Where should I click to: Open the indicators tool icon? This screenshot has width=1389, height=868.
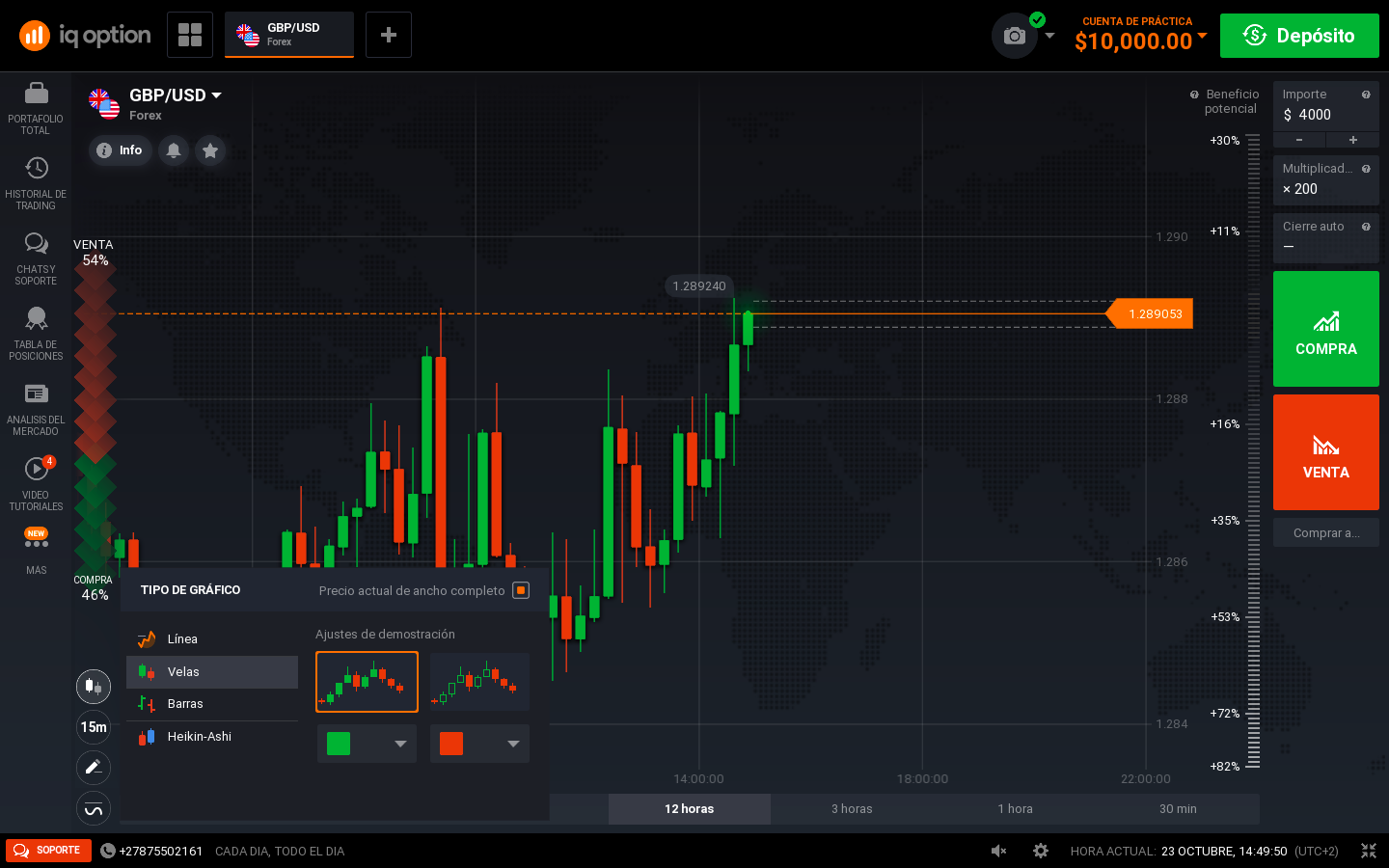94,809
